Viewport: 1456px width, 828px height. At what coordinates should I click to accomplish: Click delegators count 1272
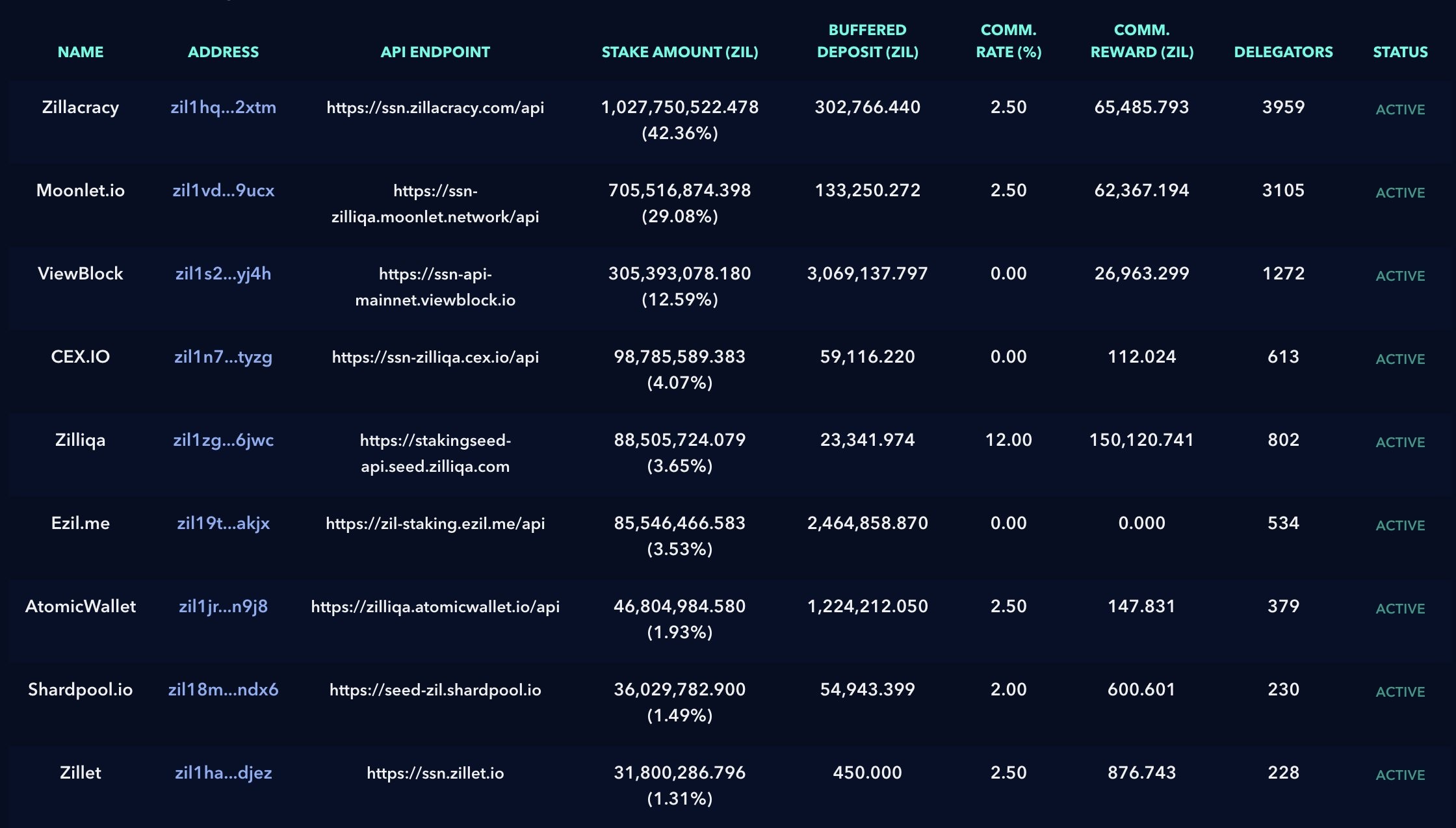1284,274
